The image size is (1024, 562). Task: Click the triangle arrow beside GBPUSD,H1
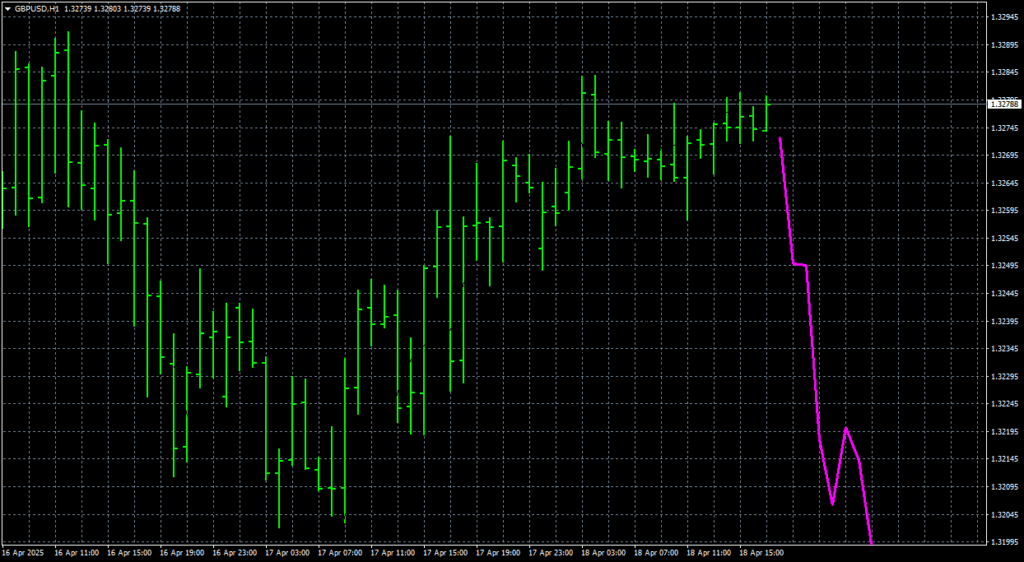coord(7,8)
